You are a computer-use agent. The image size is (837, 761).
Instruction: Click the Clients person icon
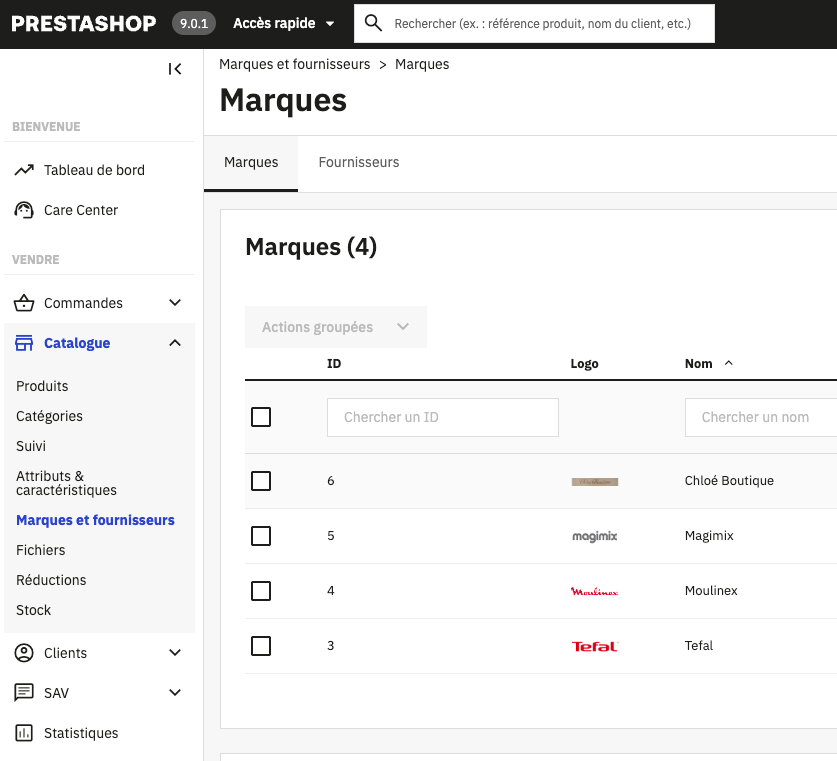pyautogui.click(x=24, y=653)
